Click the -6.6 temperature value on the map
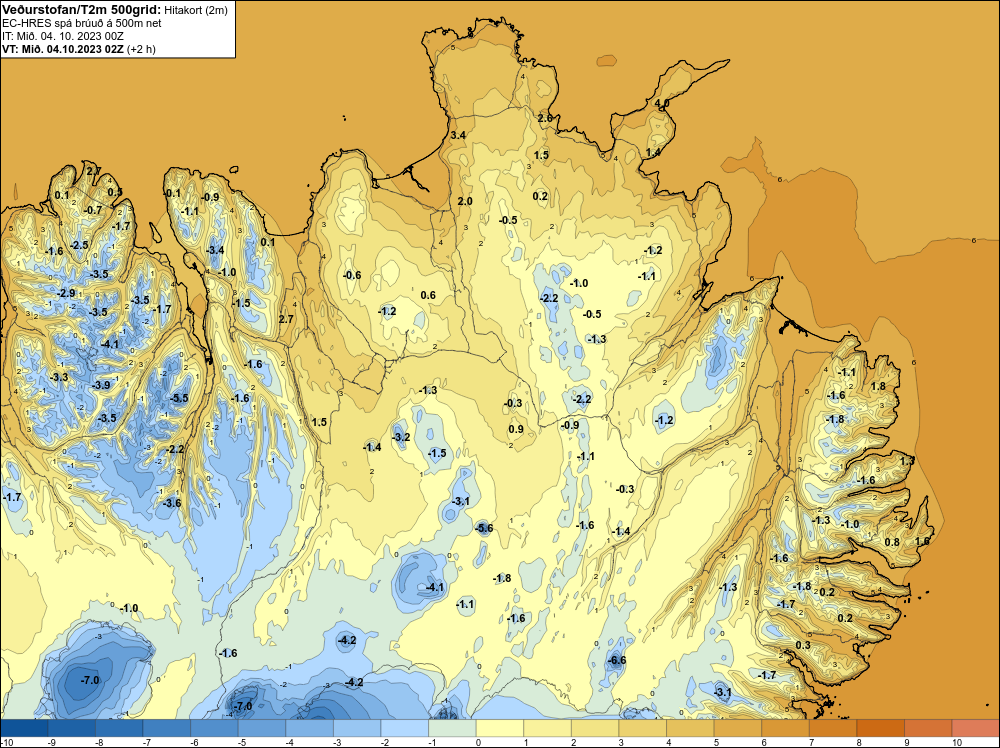This screenshot has width=1000, height=748. [617, 660]
